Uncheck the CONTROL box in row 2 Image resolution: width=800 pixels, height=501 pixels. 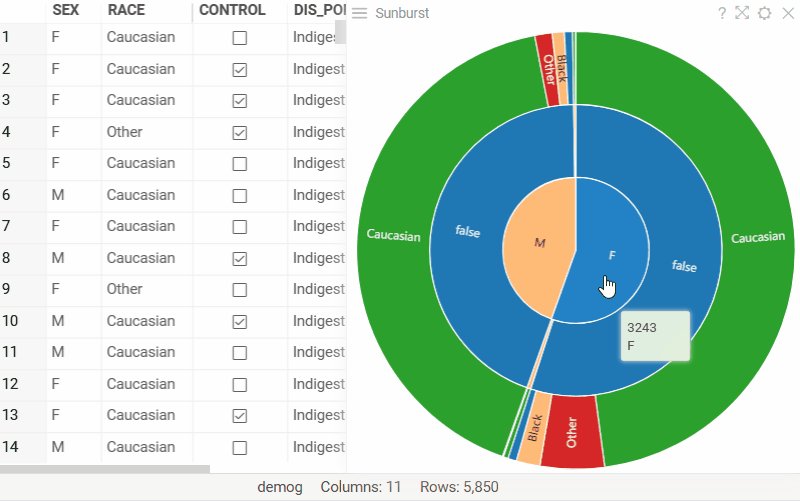(x=240, y=69)
